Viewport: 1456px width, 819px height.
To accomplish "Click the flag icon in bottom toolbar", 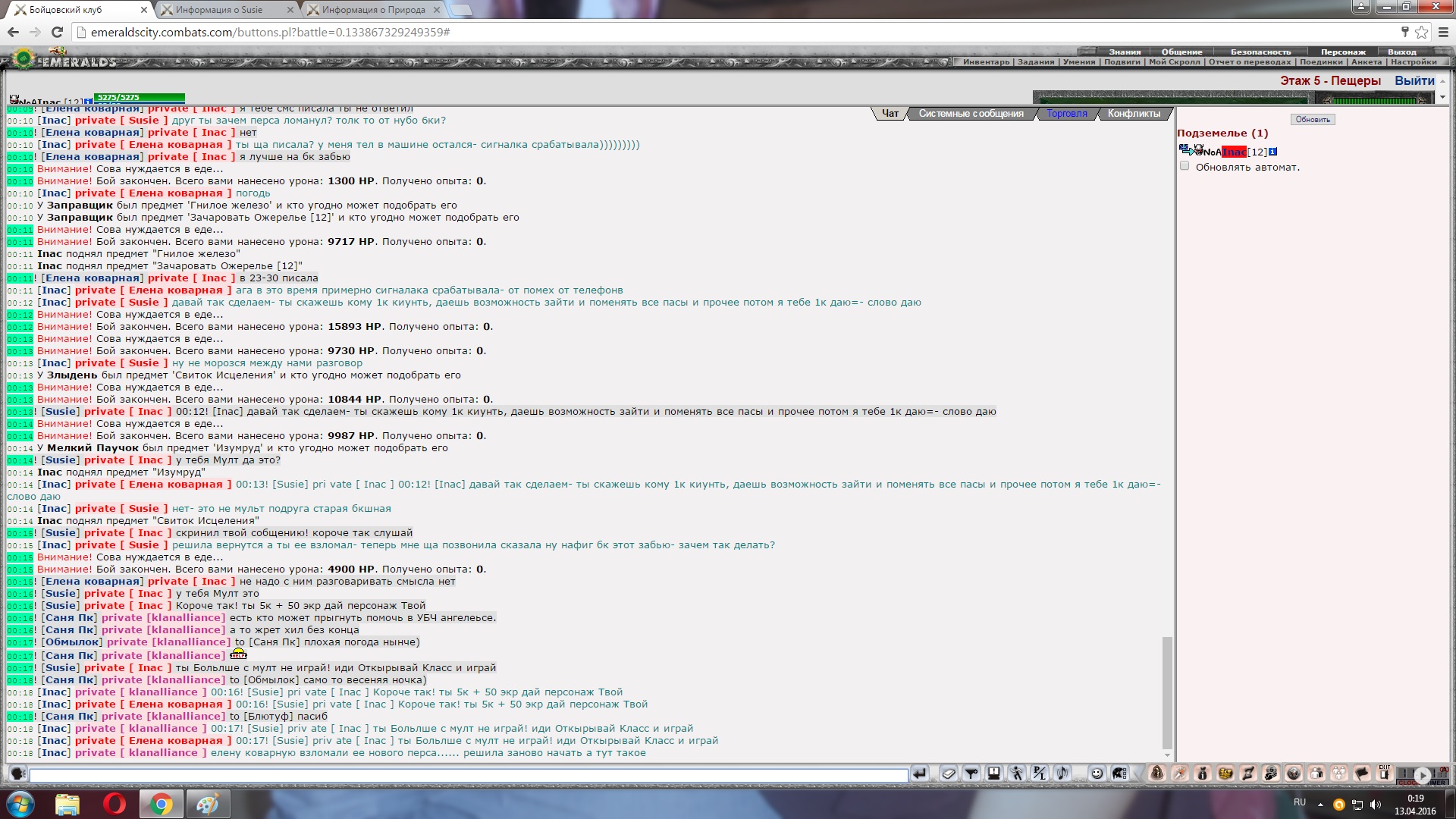I will pos(1362,773).
